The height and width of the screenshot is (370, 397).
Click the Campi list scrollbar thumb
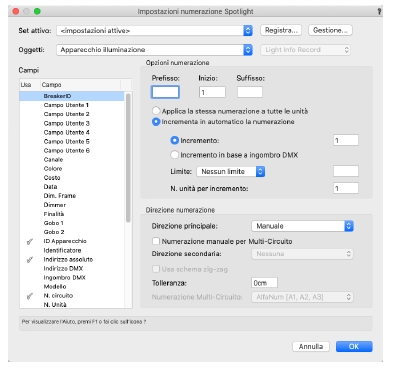tap(128, 158)
